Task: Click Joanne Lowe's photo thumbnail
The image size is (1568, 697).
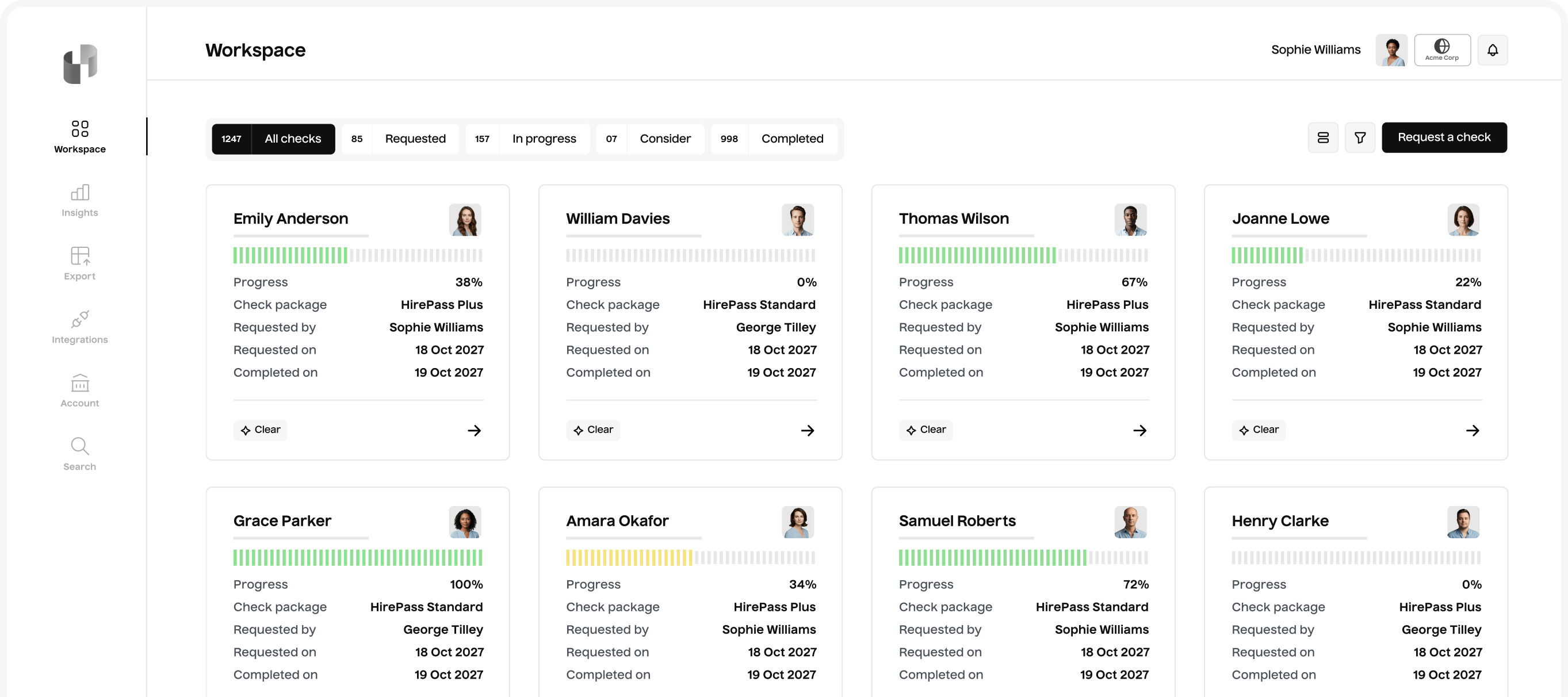Action: tap(1463, 220)
